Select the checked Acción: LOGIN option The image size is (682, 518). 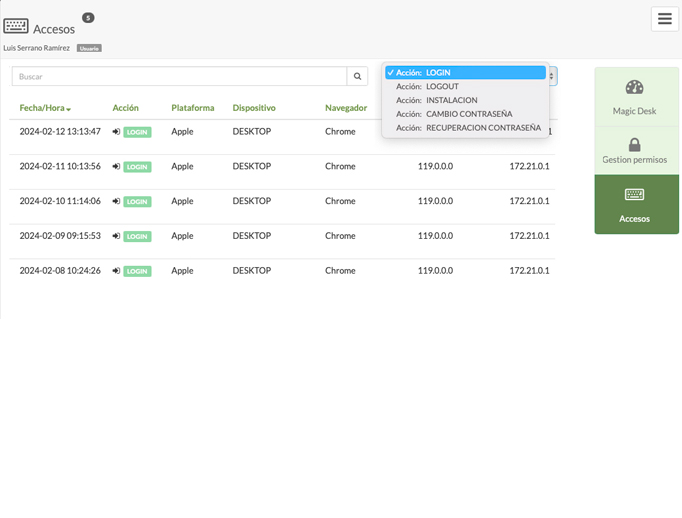(465, 73)
